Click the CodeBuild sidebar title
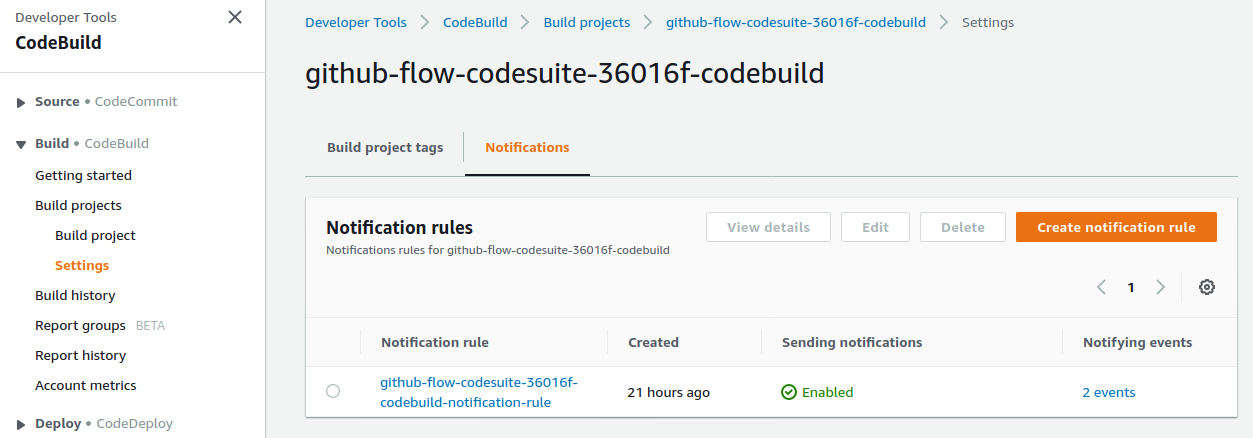 point(58,42)
